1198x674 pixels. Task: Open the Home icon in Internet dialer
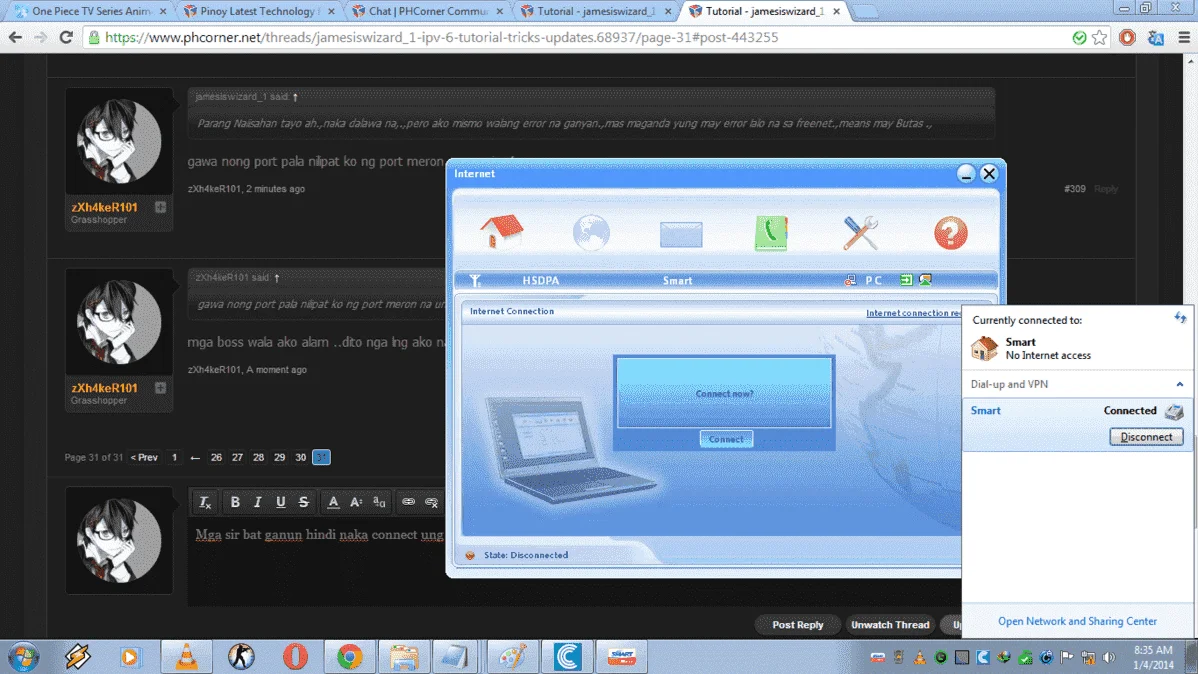(x=501, y=232)
